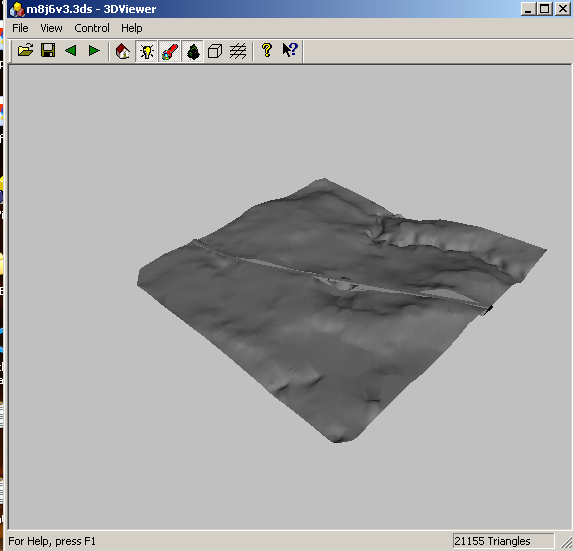
Task: Click the 21155 Triangles status pane
Action: pos(503,541)
